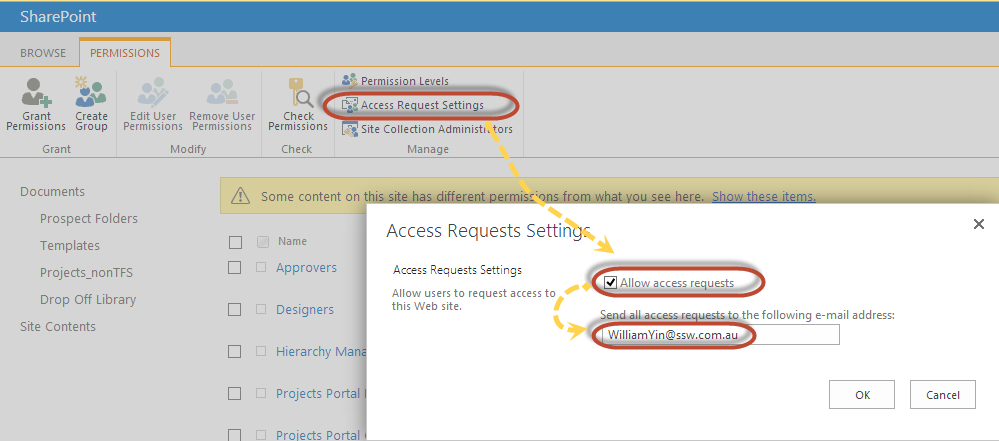Uncheck the Allow access requests checkbox
The image size is (999, 441).
(611, 283)
